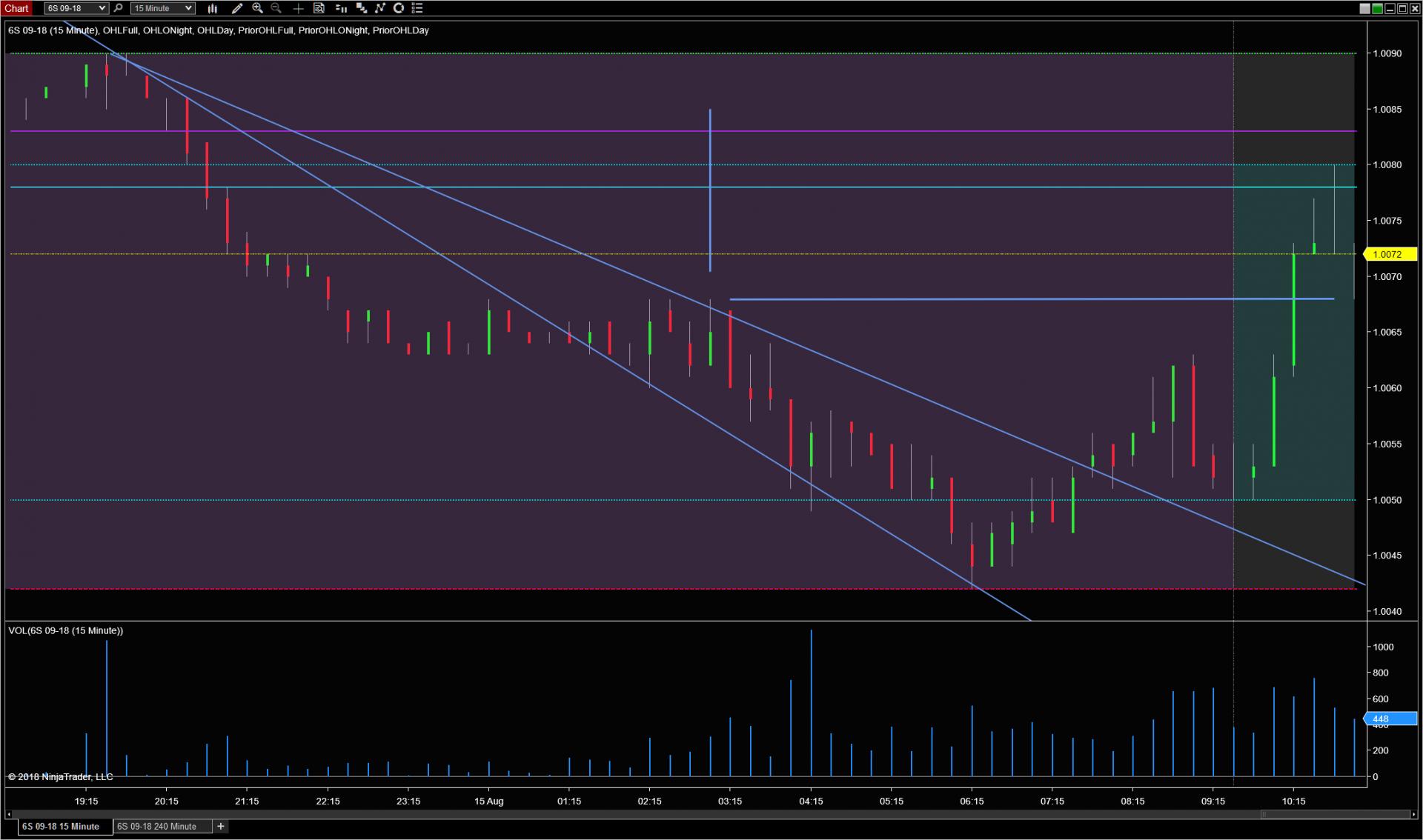Click the Zoom Out magnifier

(276, 8)
